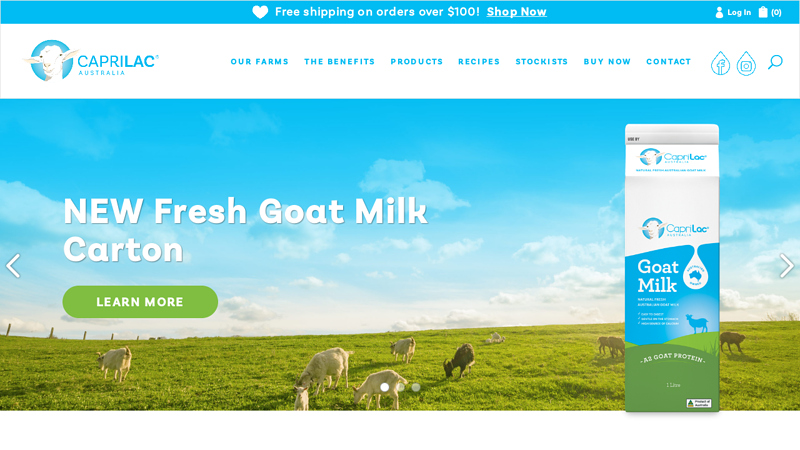Open the Products menu item
This screenshot has width=800, height=450.
(x=417, y=62)
